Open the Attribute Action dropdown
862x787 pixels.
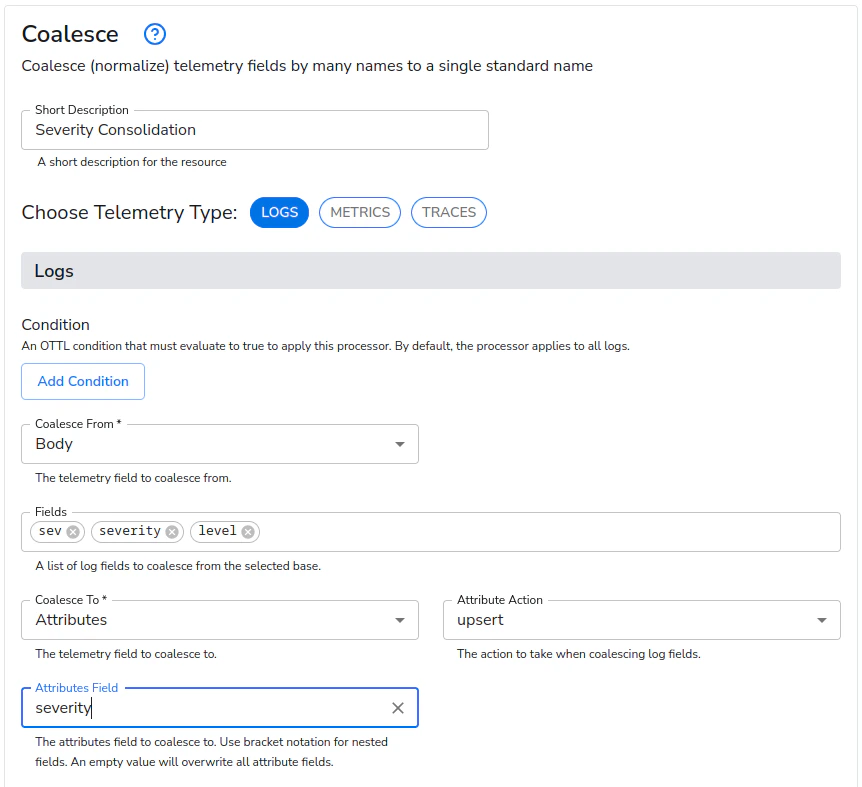coord(642,620)
